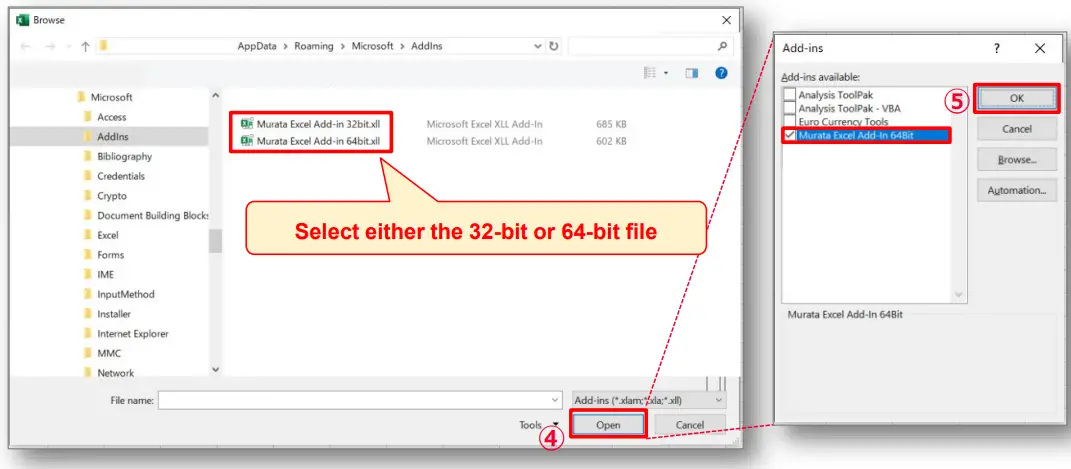Check the Euro Currency Tools add-in

(x=790, y=122)
